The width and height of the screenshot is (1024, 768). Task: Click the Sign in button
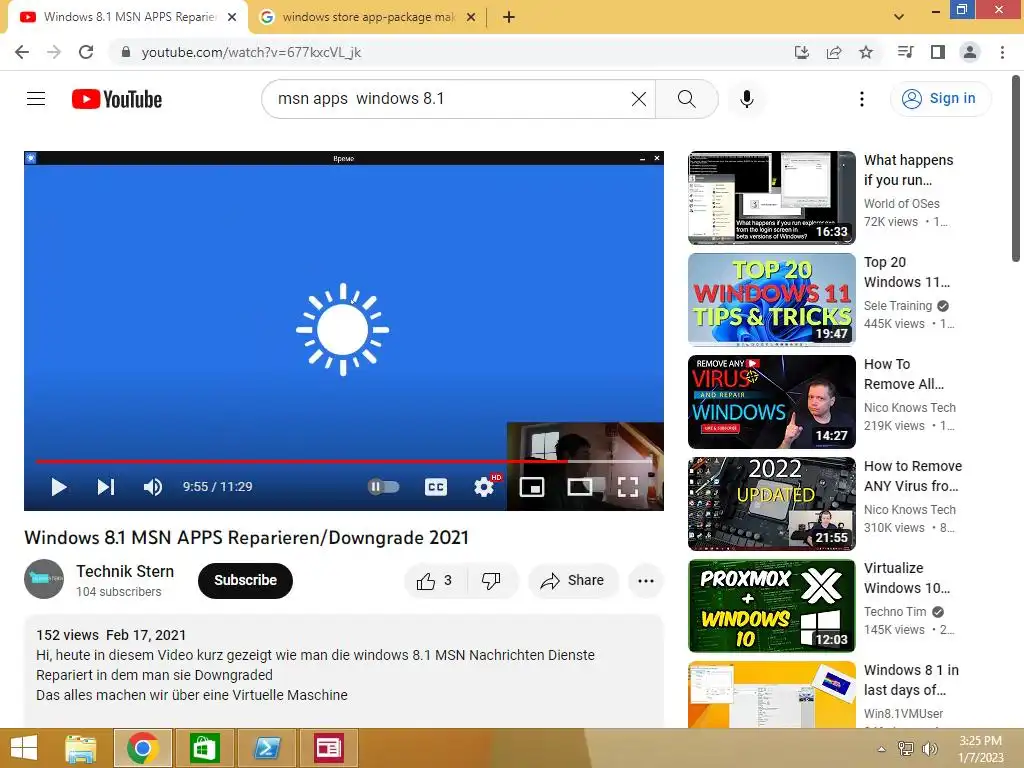pyautogui.click(x=940, y=99)
